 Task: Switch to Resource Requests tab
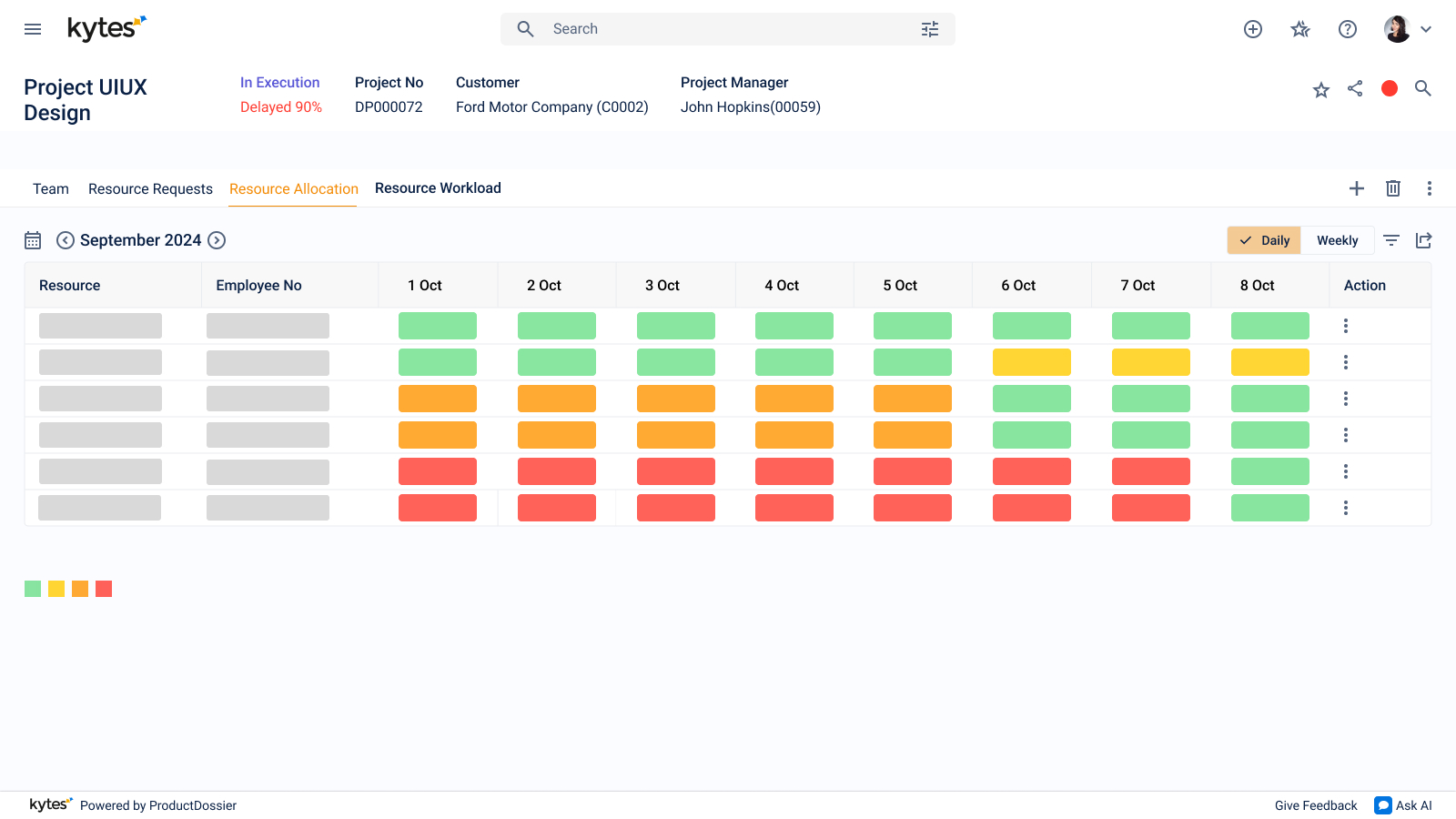[150, 189]
